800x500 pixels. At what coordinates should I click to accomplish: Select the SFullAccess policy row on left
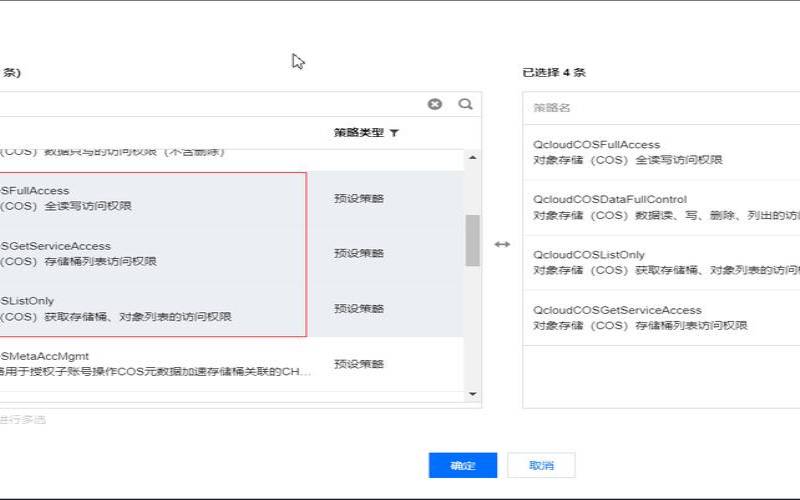tap(232, 198)
